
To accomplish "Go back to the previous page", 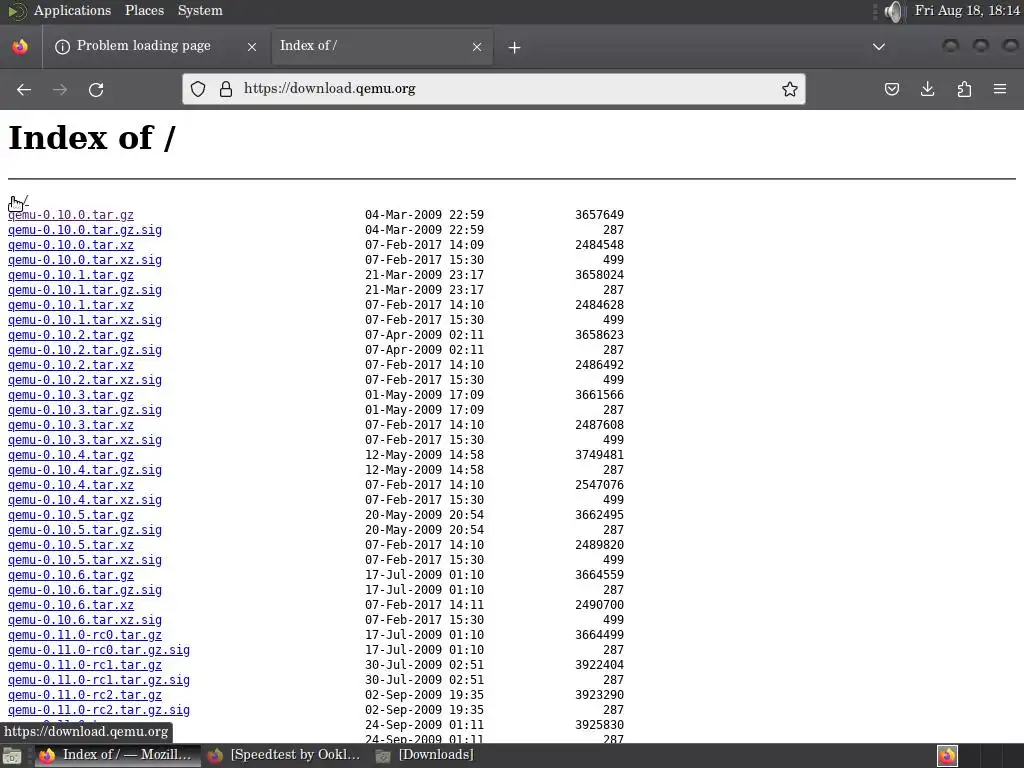I will [x=24, y=89].
